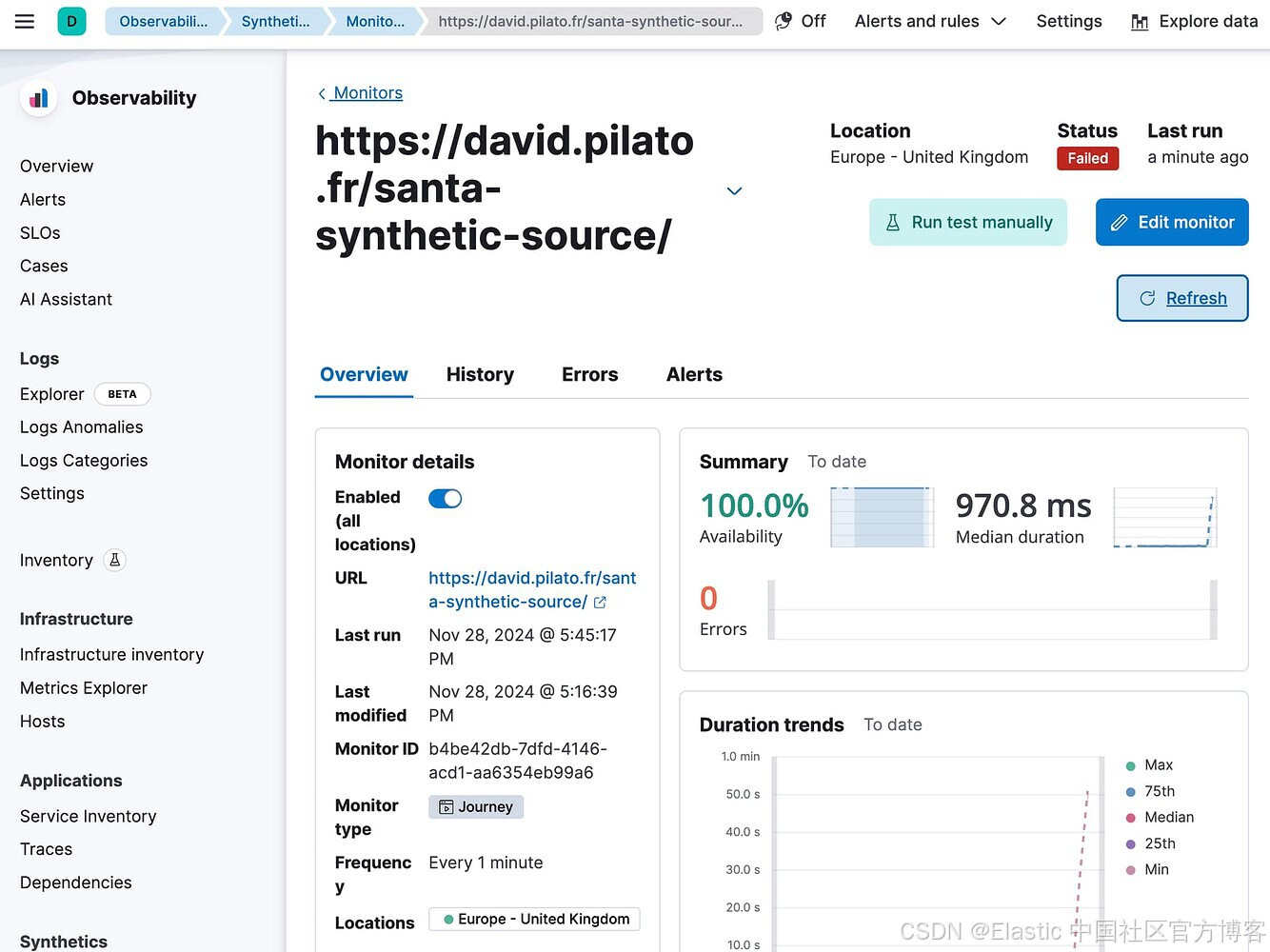Click the refresh arrow icon
The width and height of the screenshot is (1270, 952).
[1147, 298]
